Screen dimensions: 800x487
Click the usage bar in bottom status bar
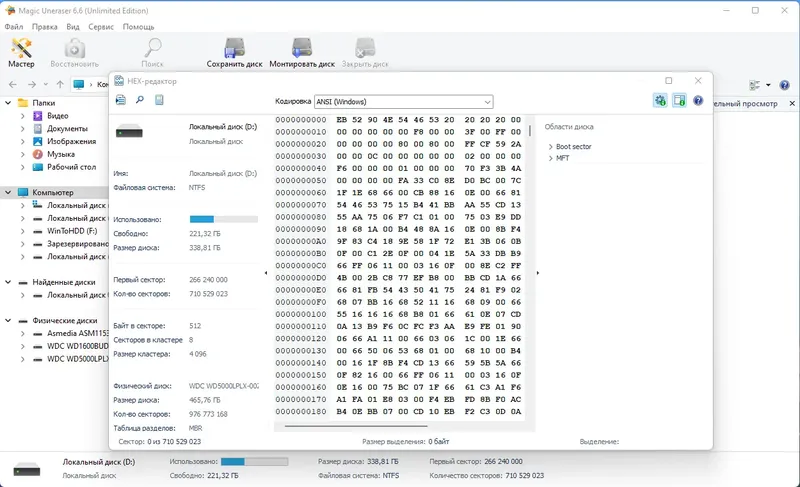click(254, 462)
